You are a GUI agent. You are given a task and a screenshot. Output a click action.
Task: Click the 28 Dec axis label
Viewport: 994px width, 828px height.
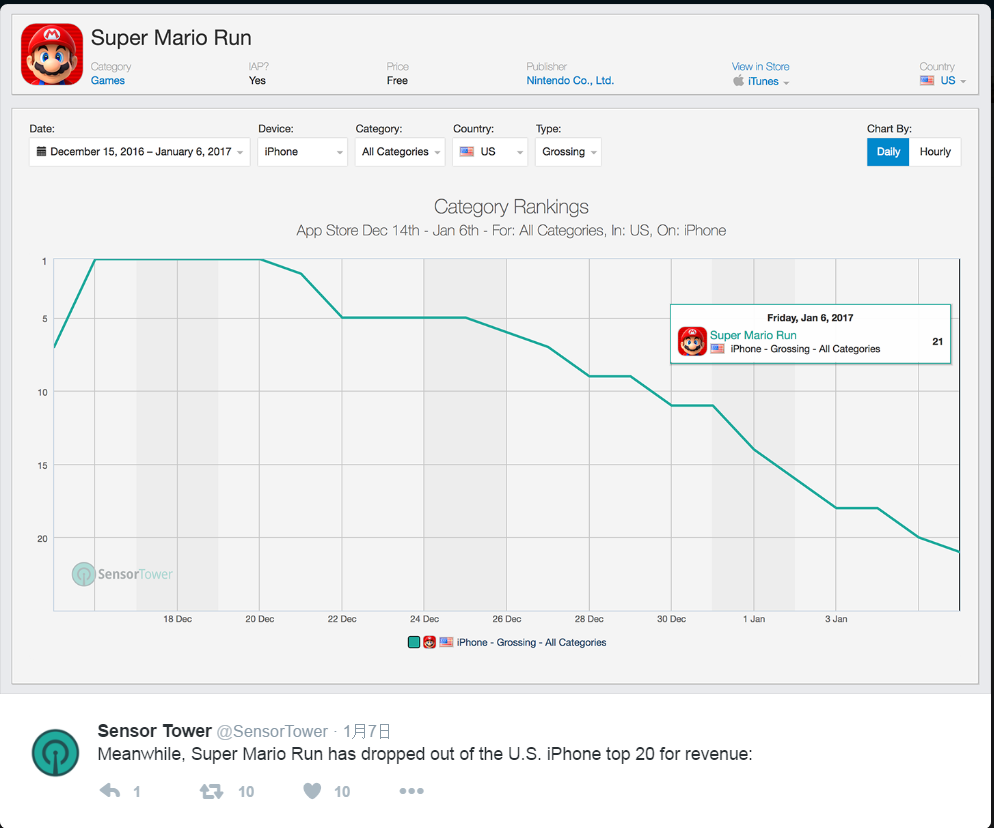coord(589,619)
